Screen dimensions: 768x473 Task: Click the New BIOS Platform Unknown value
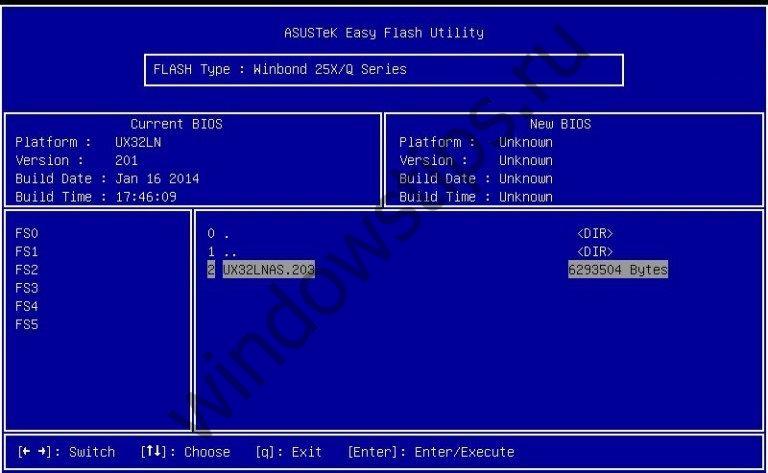(526, 142)
